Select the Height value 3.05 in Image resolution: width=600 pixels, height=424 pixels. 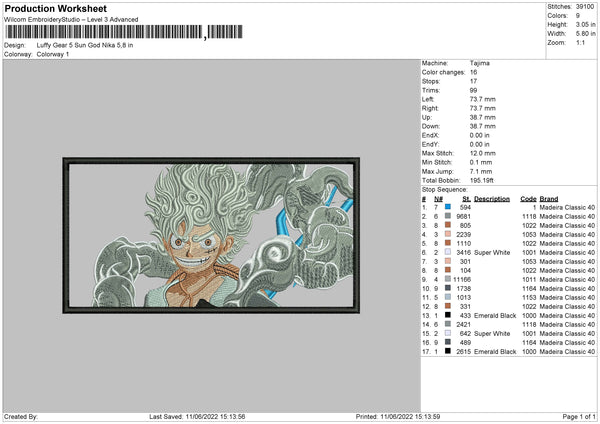pyautogui.click(x=585, y=24)
